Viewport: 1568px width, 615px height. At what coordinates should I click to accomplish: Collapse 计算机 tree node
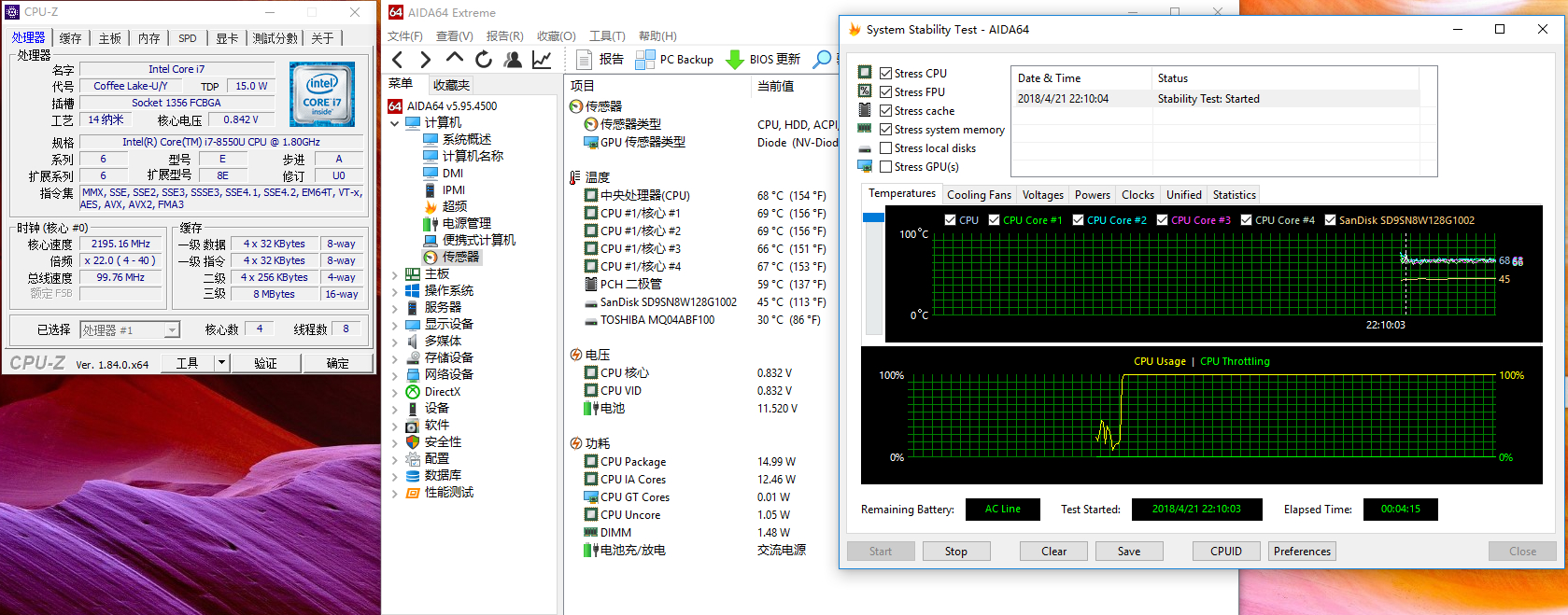click(x=395, y=123)
